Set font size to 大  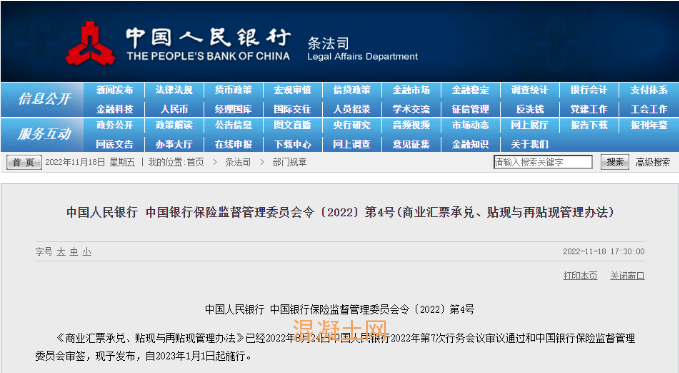[x=61, y=252]
